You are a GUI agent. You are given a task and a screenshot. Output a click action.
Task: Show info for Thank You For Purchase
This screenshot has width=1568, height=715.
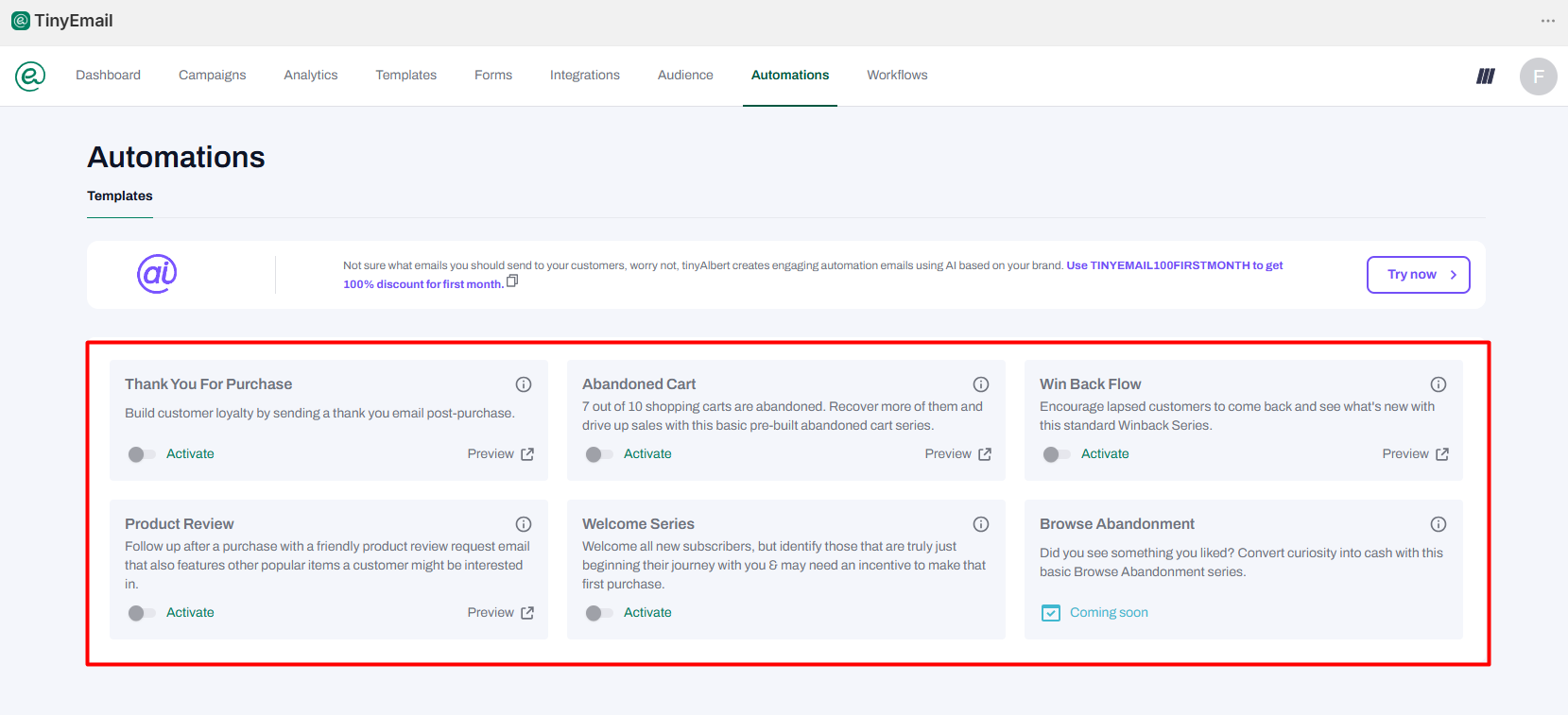pos(524,384)
